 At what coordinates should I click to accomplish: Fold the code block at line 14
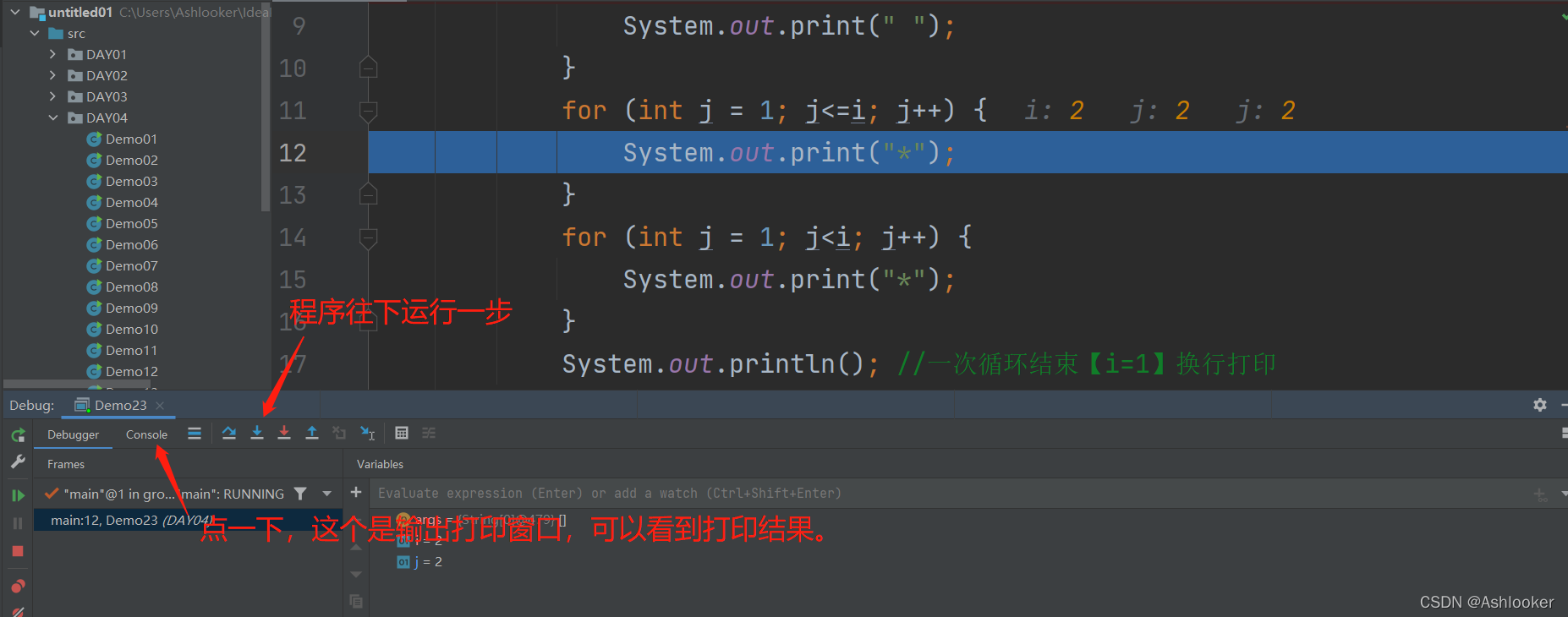368,238
